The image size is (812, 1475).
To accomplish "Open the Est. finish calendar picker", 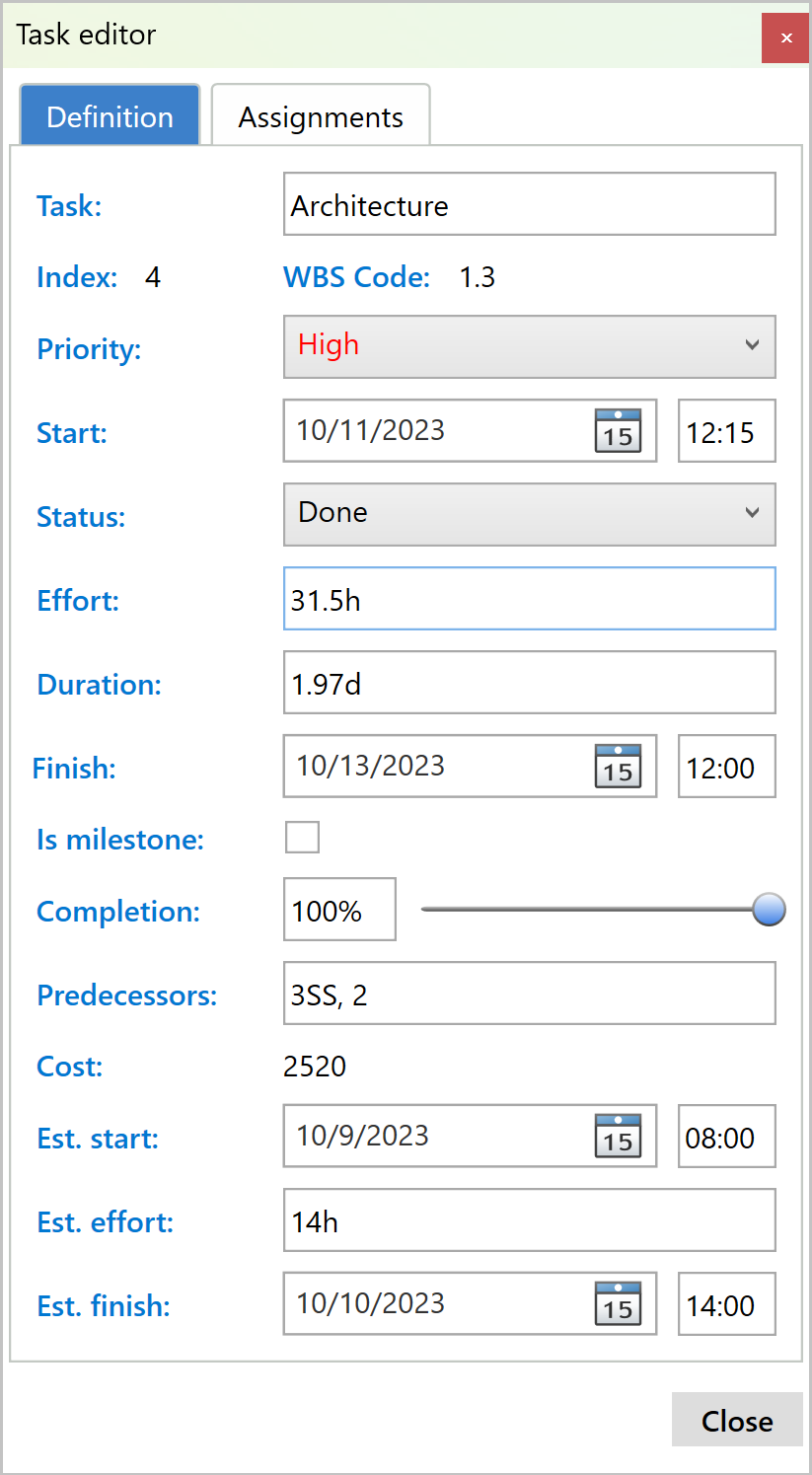I will [x=617, y=1304].
